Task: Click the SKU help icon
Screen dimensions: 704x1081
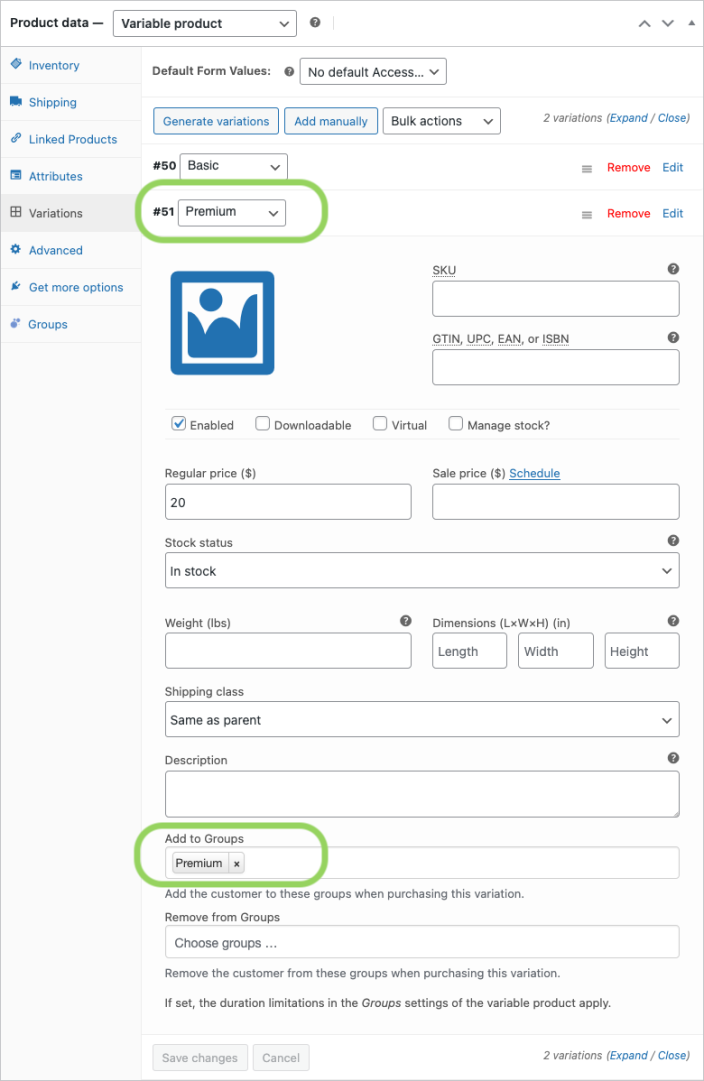Action: click(x=674, y=269)
